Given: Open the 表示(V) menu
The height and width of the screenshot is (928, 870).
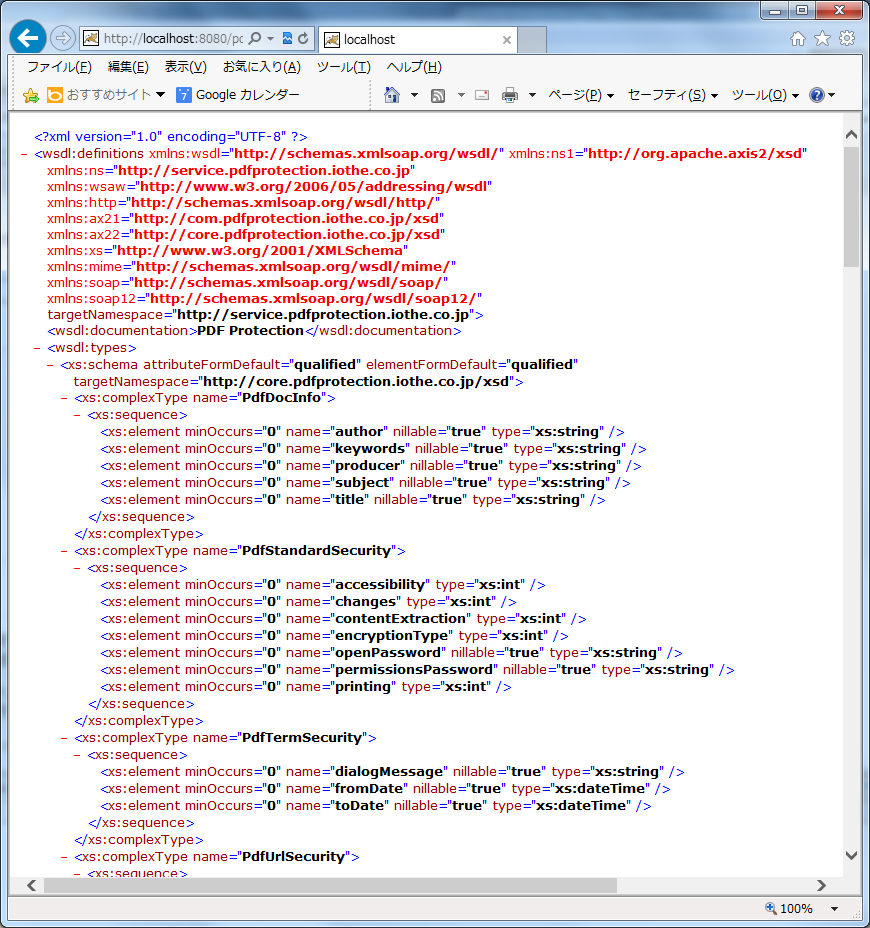Looking at the screenshot, I should (x=185, y=67).
